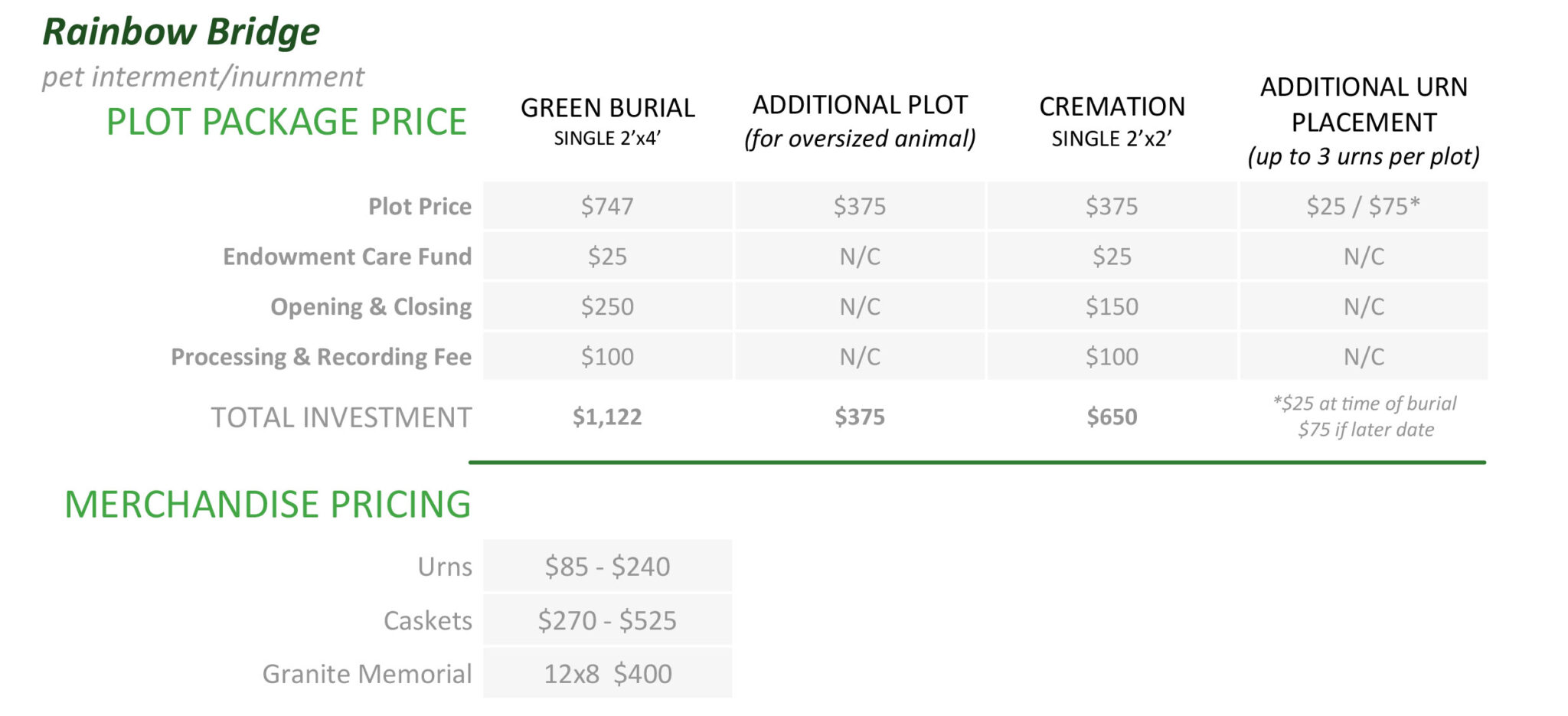Image resolution: width=1568 pixels, height=716 pixels.
Task: Click the Rainbow Bridge title
Action: point(181,32)
